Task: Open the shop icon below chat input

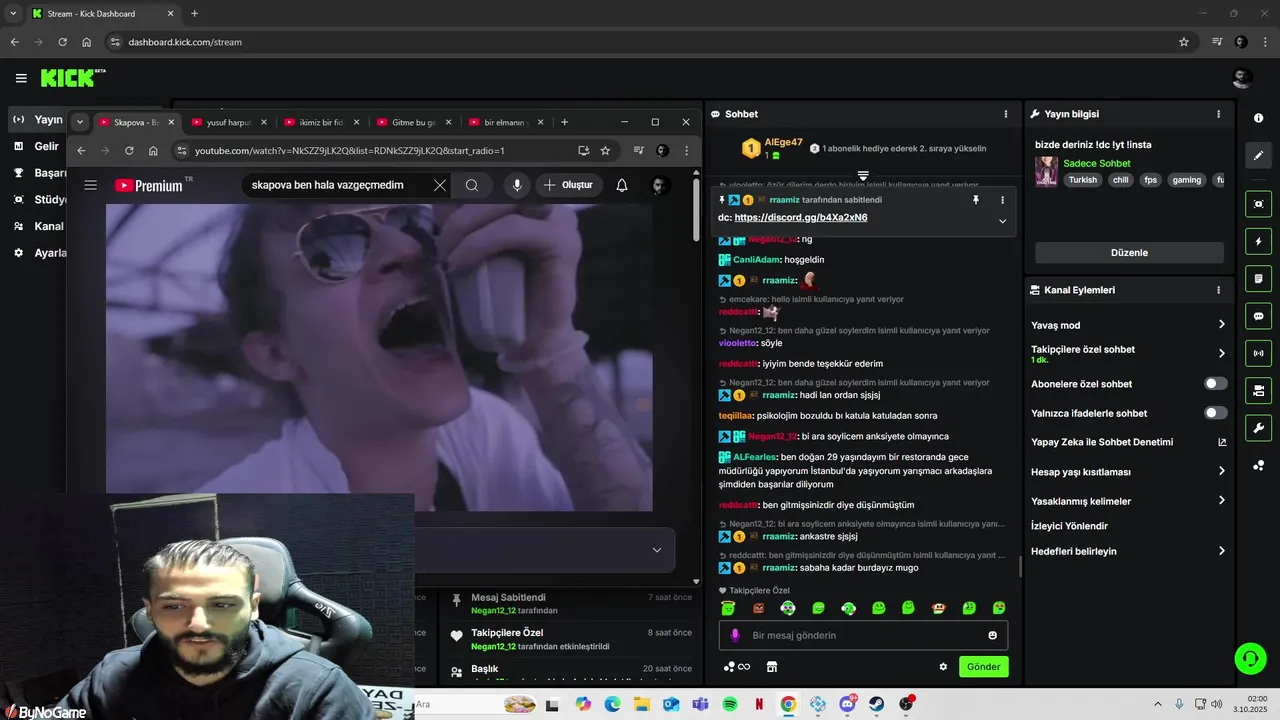Action: (772, 667)
